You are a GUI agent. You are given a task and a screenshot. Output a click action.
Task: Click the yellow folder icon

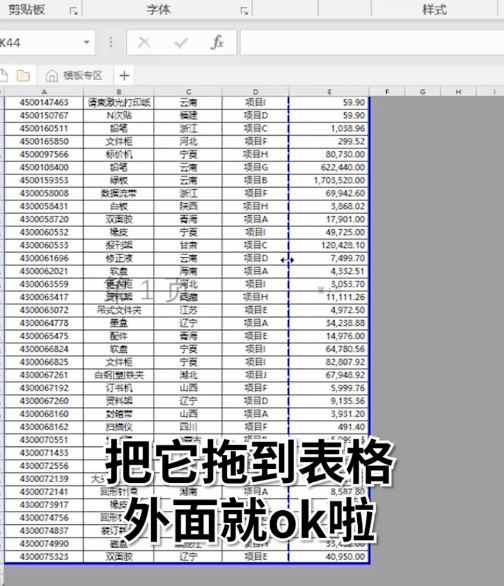pyautogui.click(x=23, y=75)
